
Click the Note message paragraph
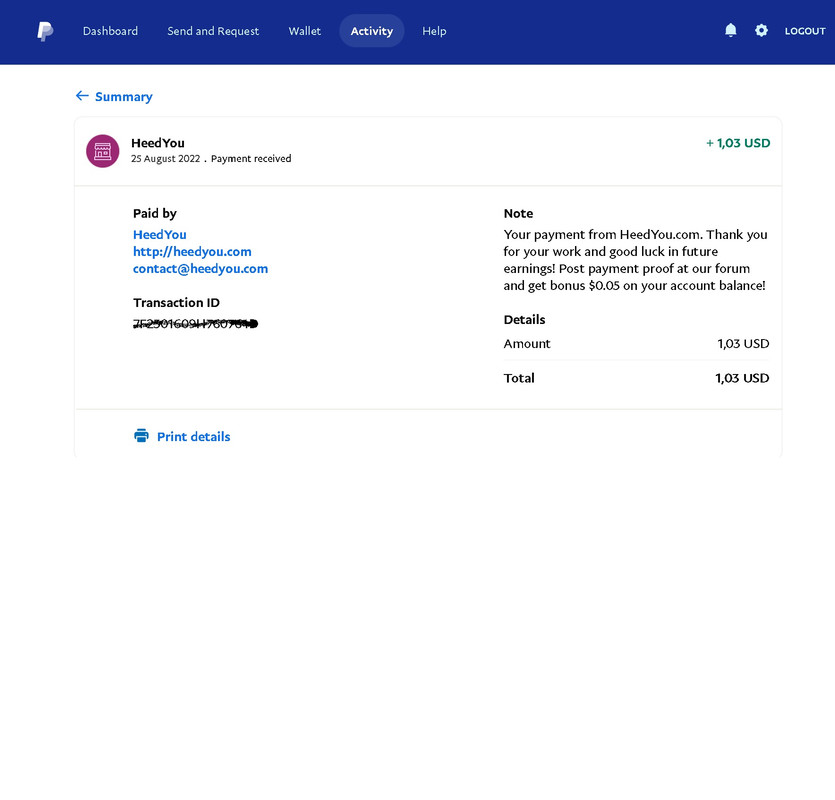[x=636, y=260]
